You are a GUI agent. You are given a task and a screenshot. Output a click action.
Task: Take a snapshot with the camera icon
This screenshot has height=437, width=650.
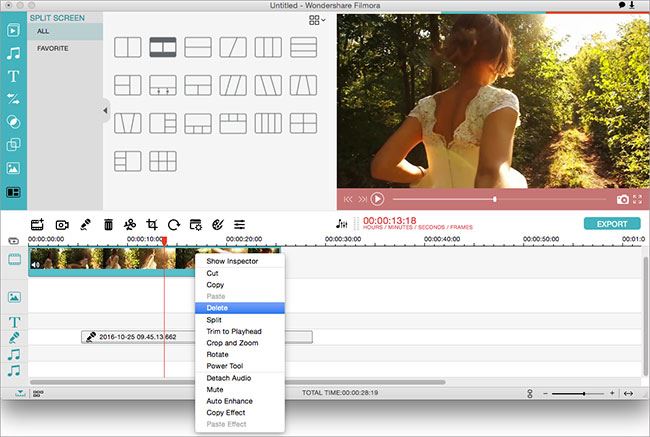pos(622,199)
